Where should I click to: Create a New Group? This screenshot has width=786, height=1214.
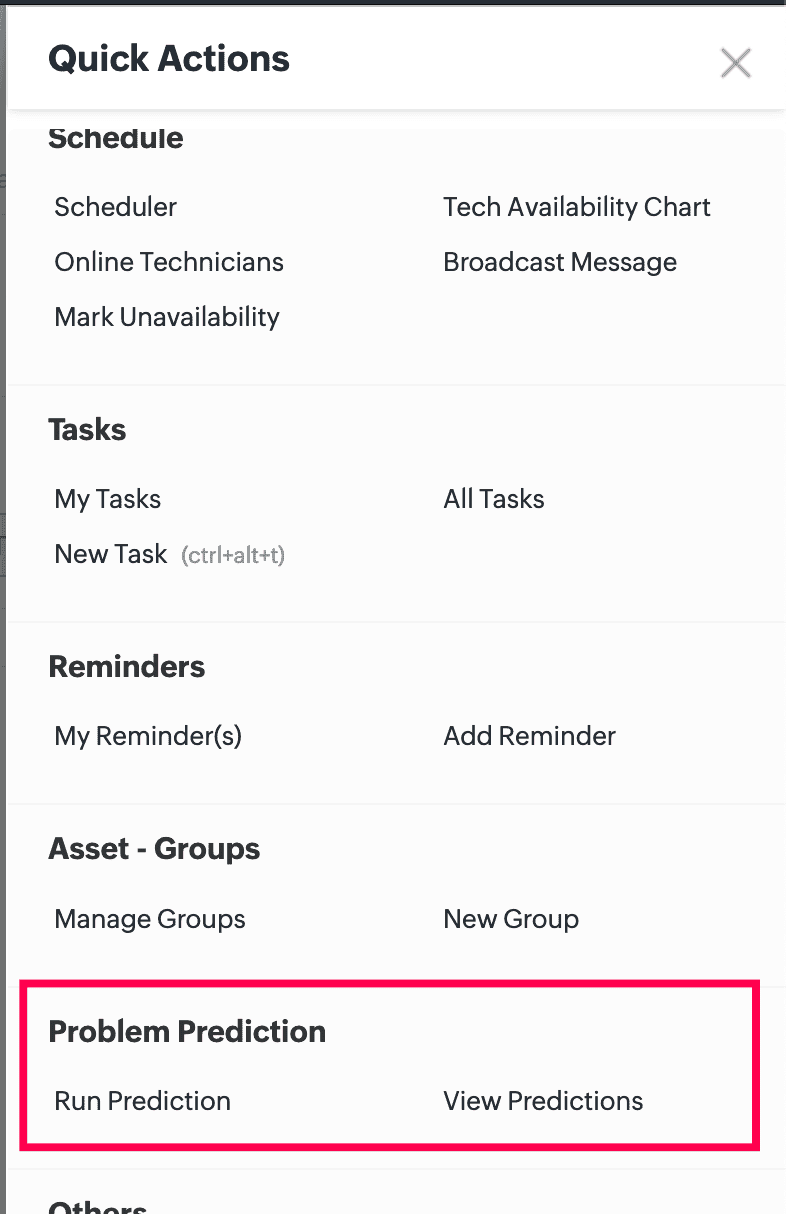click(511, 919)
